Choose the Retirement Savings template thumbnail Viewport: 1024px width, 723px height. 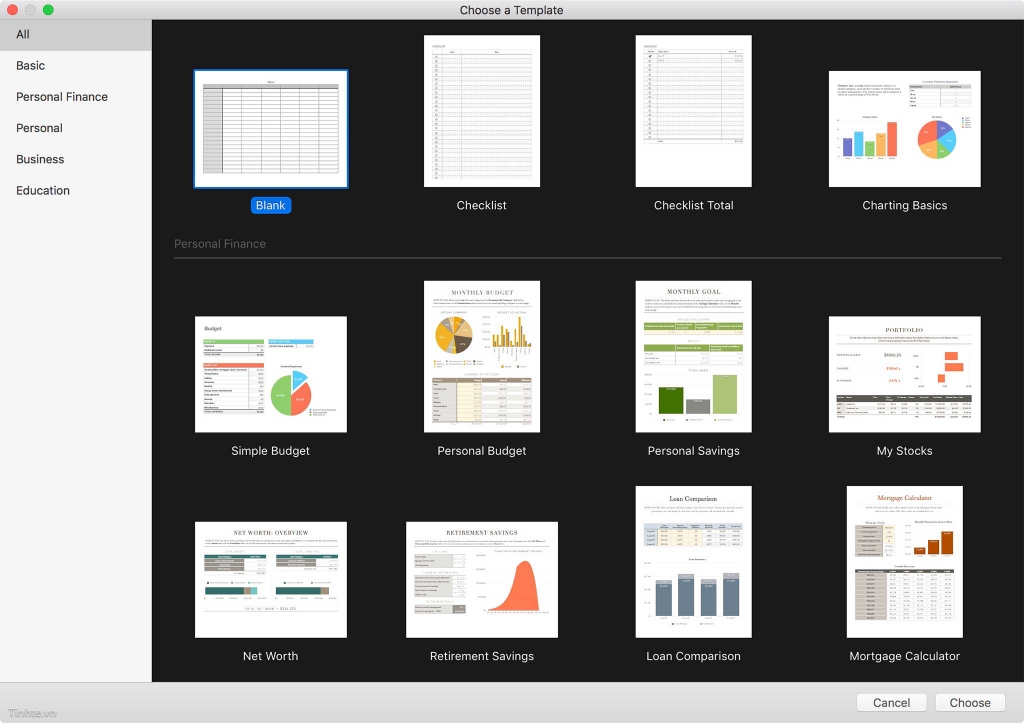482,579
